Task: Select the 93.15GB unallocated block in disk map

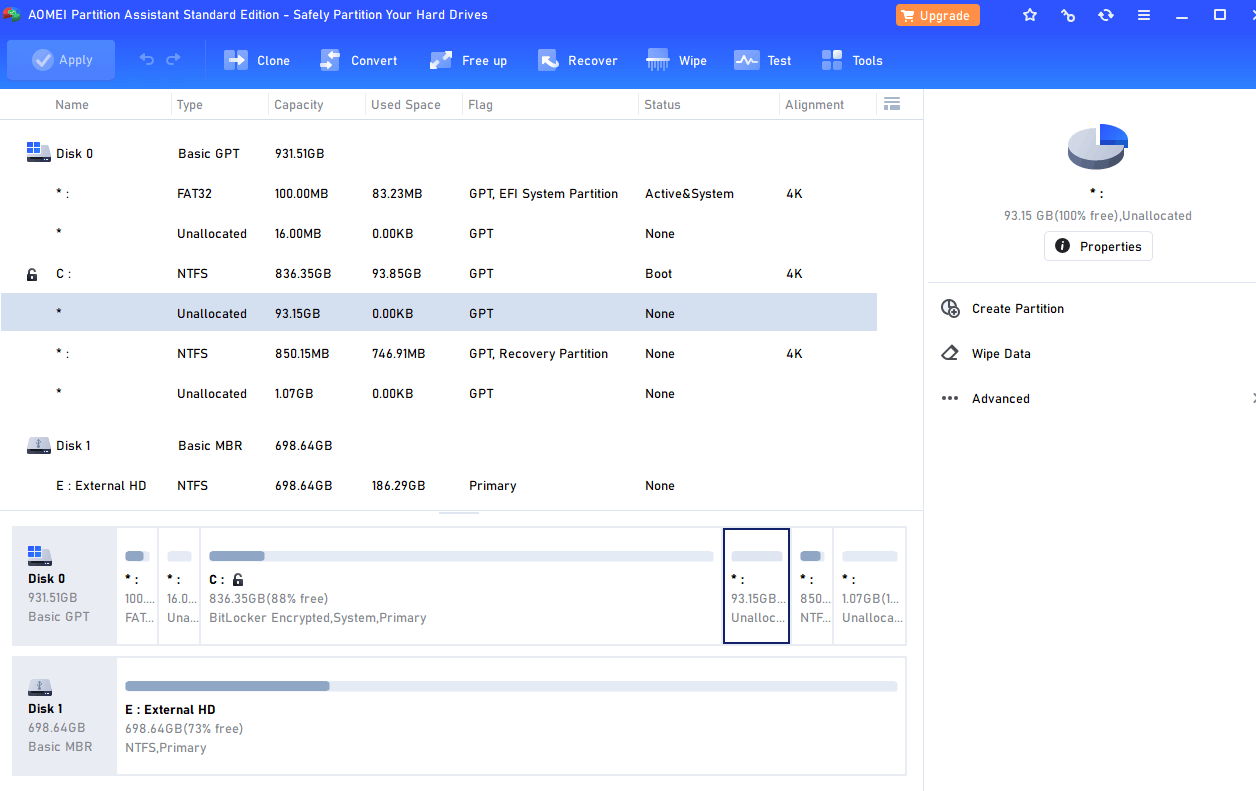Action: 756,586
